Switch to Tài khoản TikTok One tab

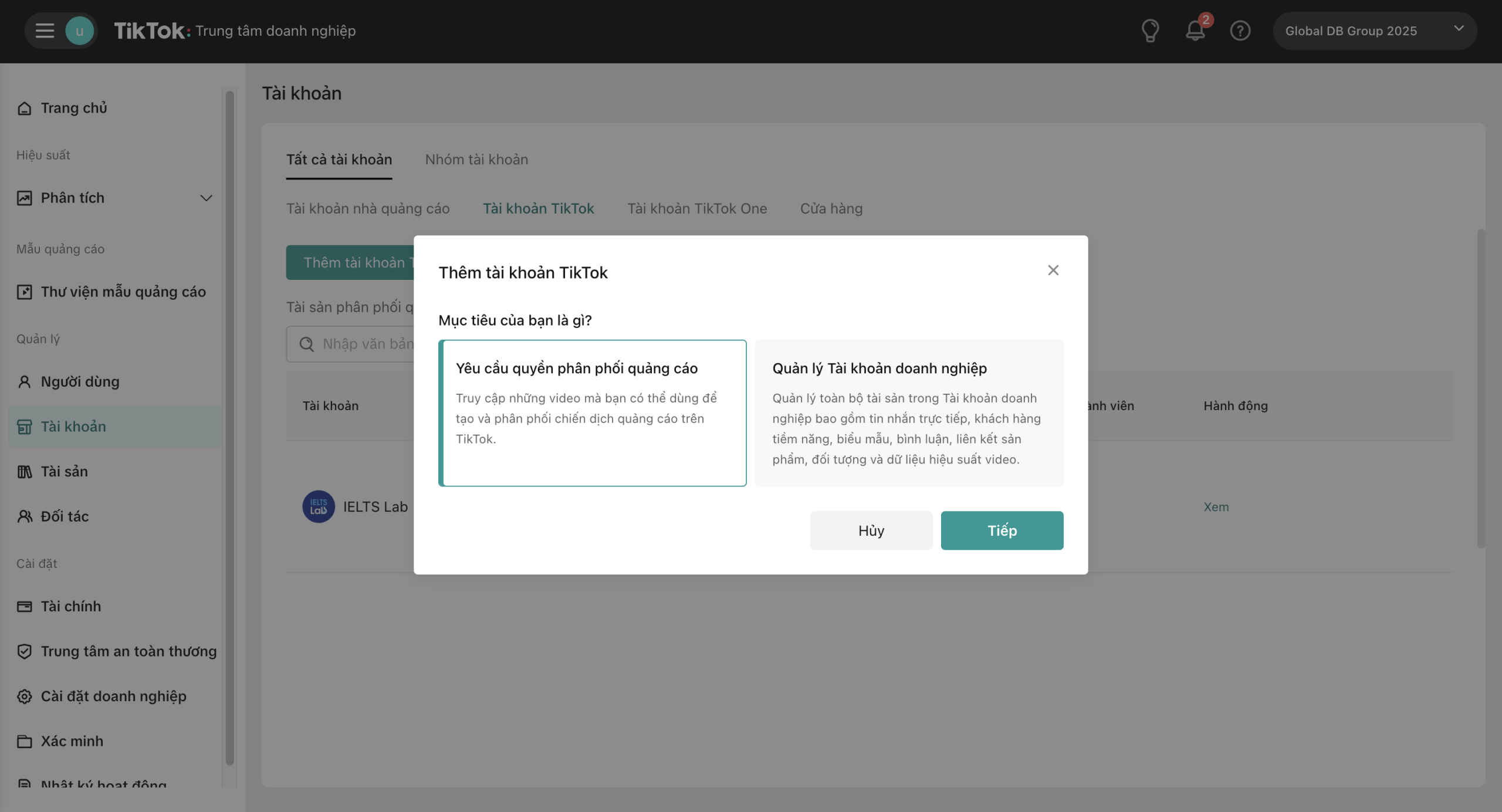point(697,209)
